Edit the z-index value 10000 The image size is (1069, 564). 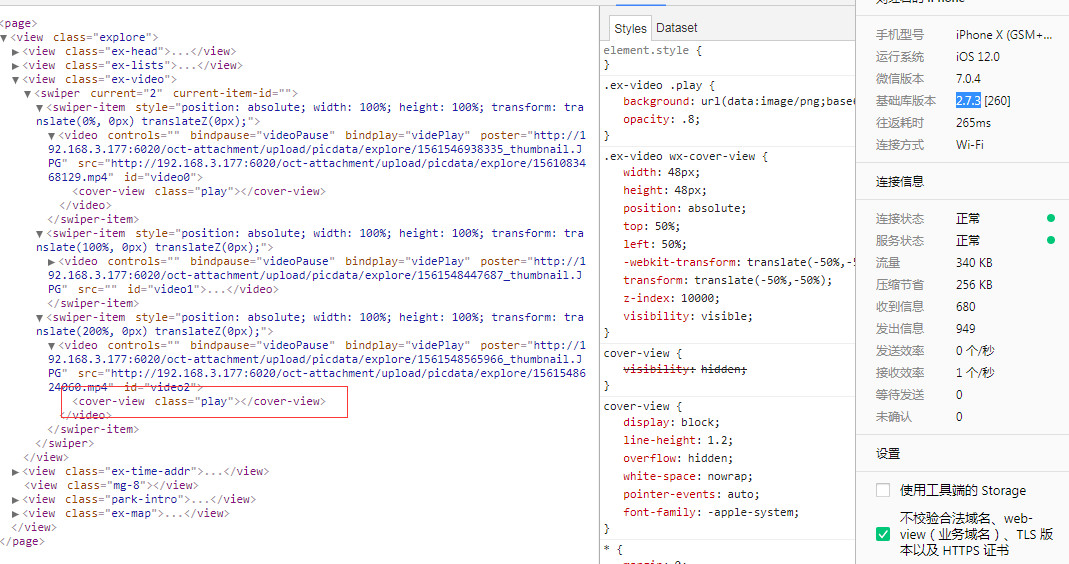(x=700, y=298)
